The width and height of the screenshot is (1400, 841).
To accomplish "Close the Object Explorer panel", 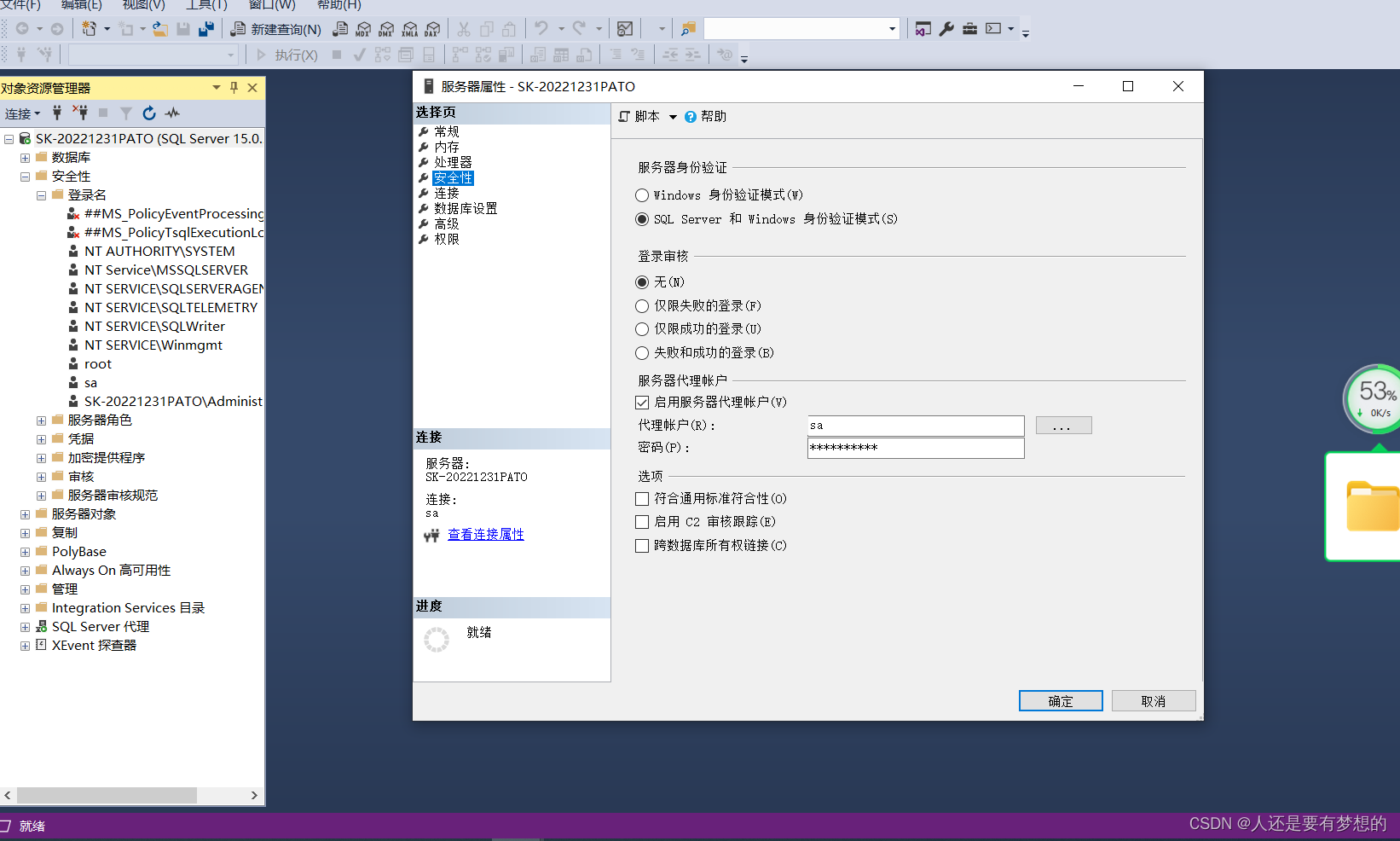I will tap(252, 87).
